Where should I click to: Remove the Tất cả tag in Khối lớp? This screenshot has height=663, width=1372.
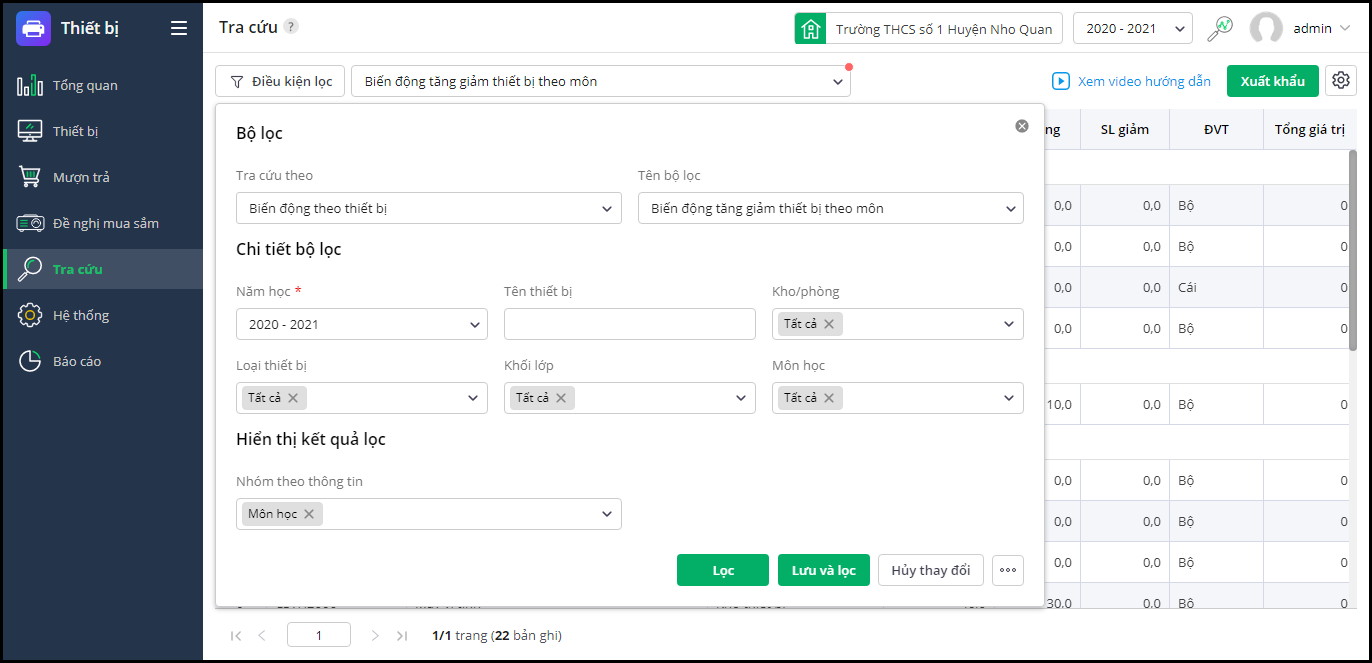click(x=561, y=398)
